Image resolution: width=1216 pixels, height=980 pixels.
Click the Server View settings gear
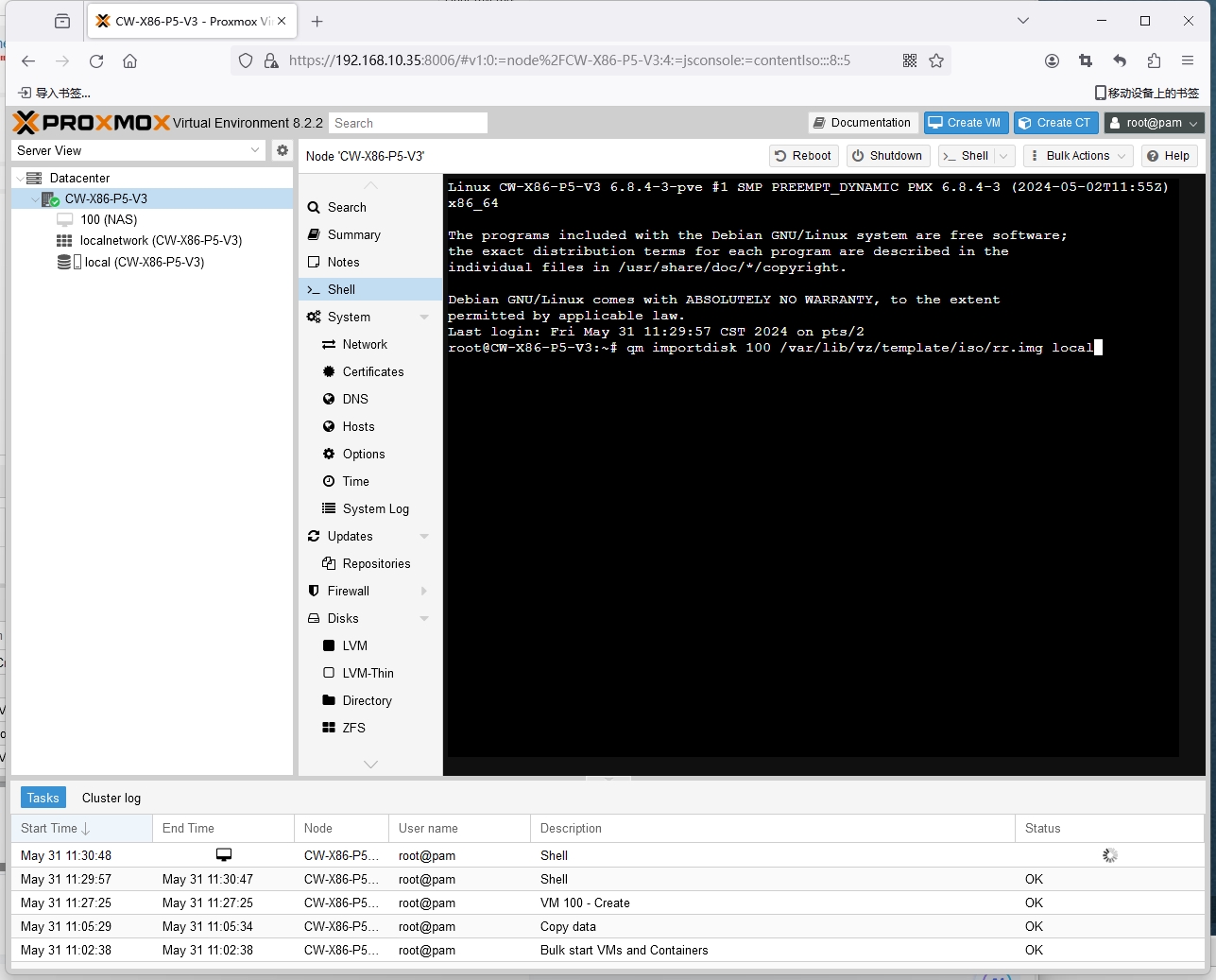click(282, 150)
